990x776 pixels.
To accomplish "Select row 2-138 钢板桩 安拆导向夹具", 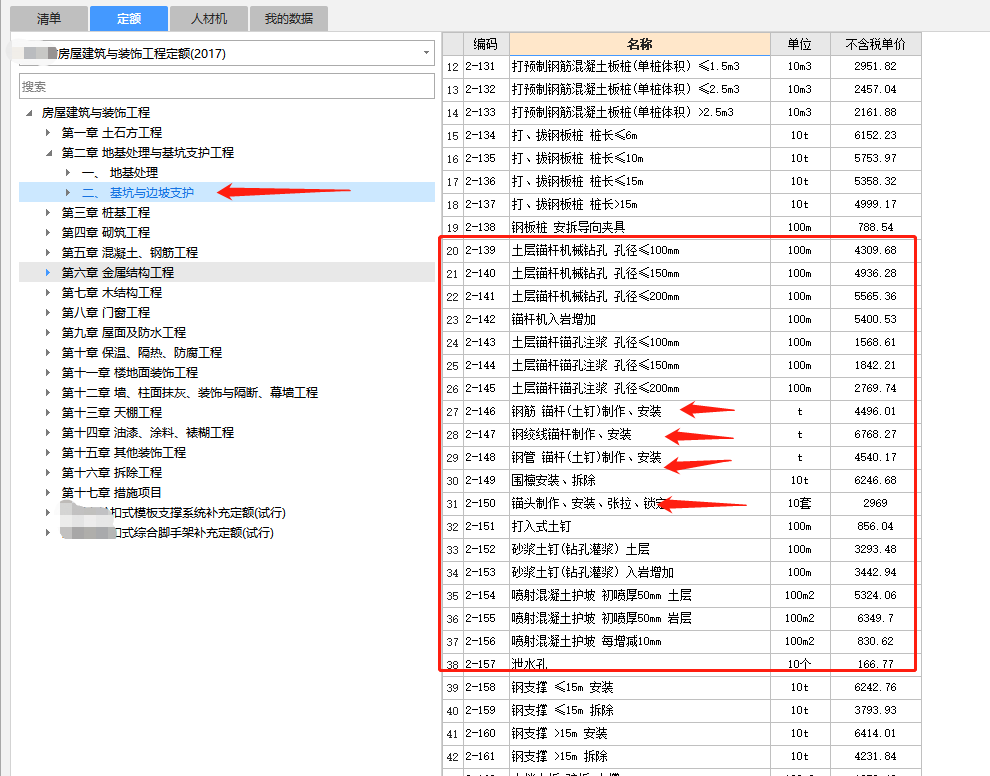I will pos(682,227).
